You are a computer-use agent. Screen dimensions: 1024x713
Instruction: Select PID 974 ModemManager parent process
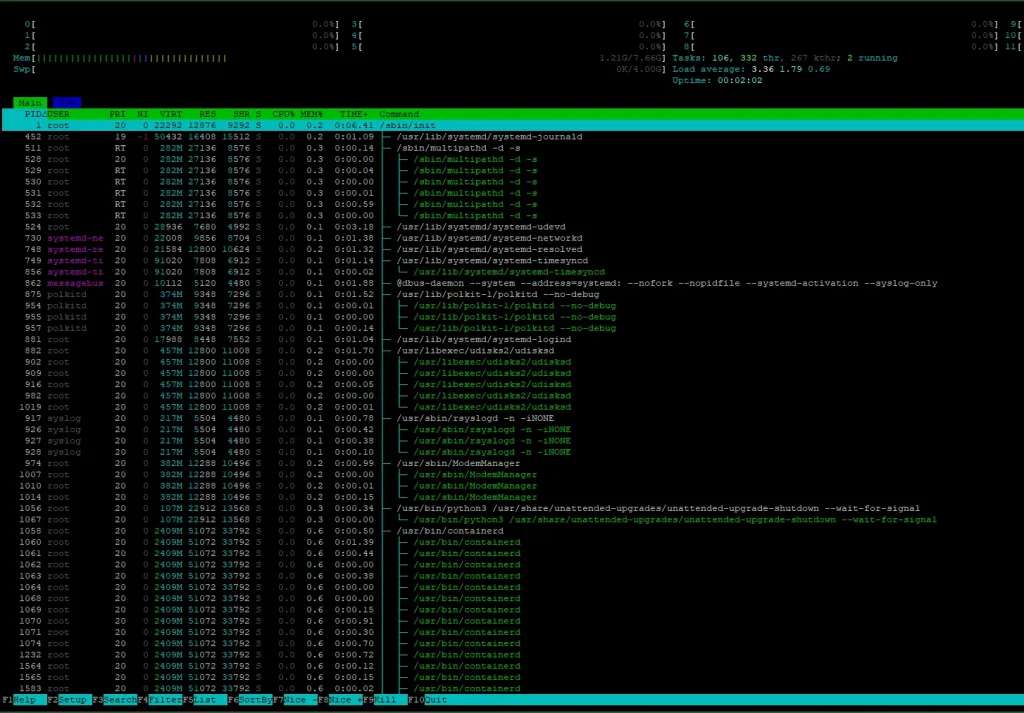click(x=512, y=464)
